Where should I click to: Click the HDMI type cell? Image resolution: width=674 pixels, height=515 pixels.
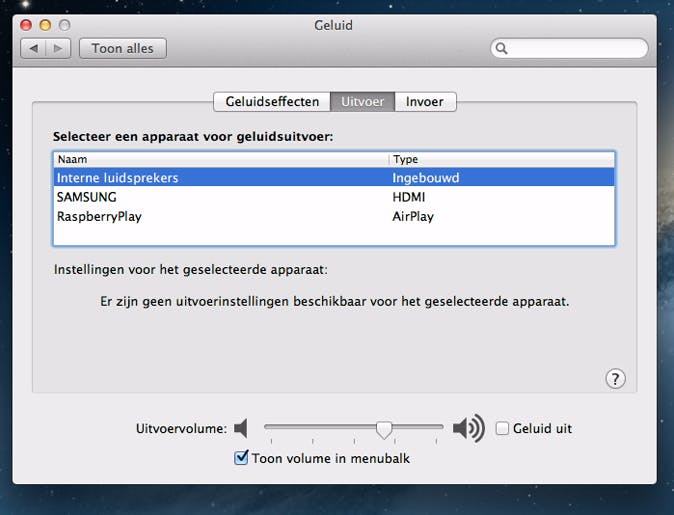coord(409,197)
